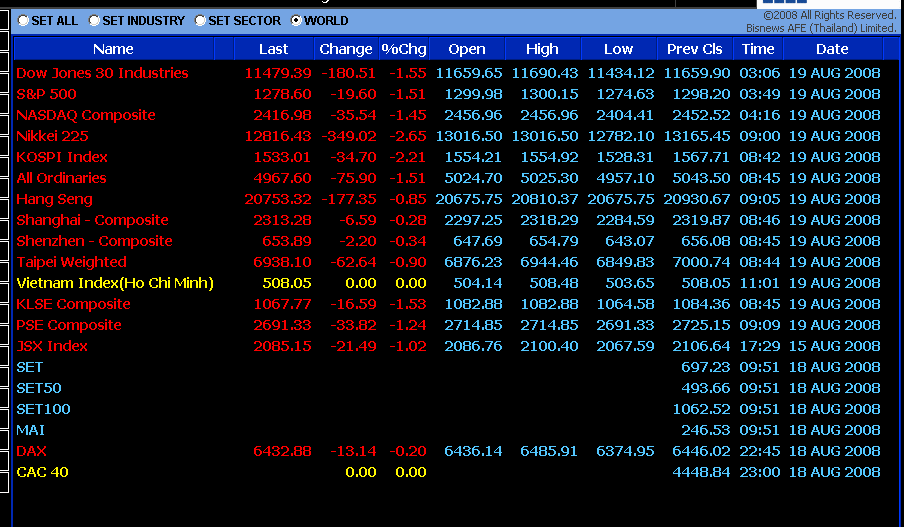Click KLSE Composite last value 1067.77
904x527 pixels.
point(282,304)
